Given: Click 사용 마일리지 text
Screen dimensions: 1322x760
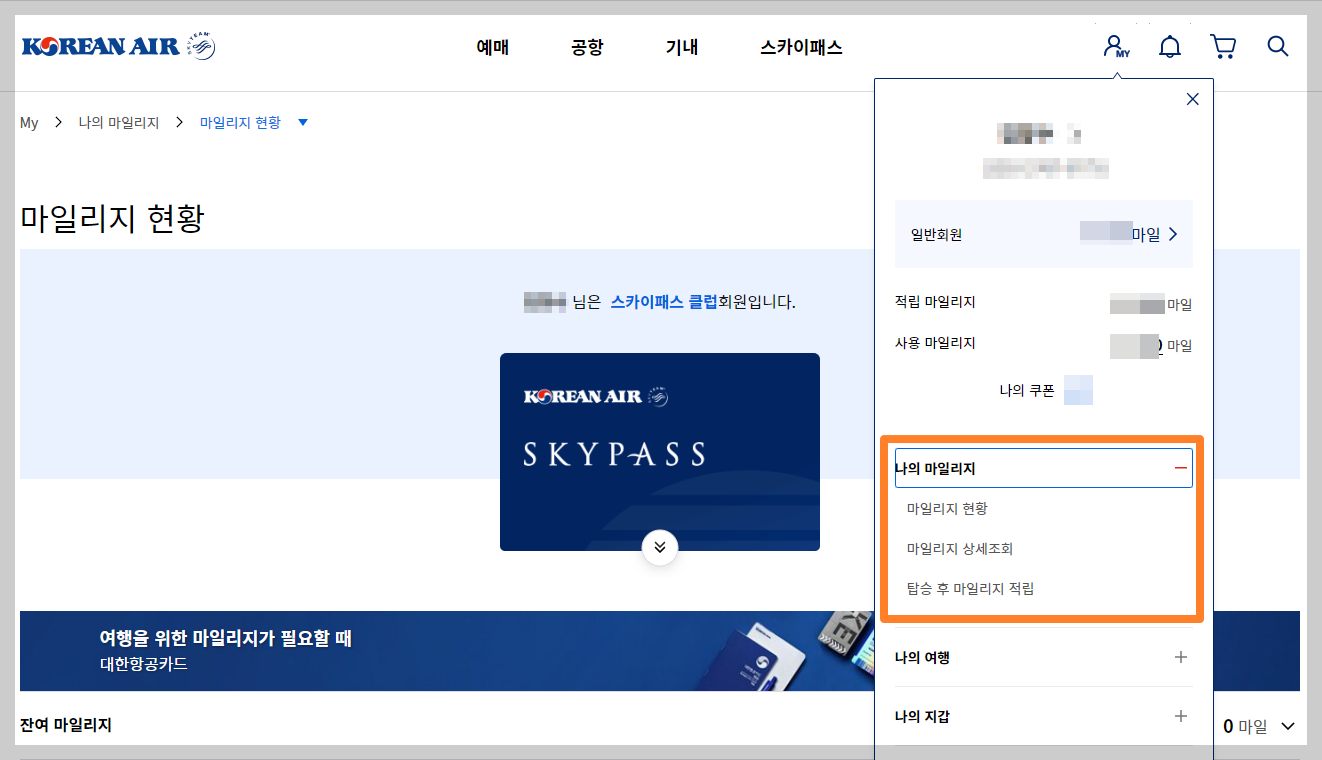Looking at the screenshot, I should 935,343.
